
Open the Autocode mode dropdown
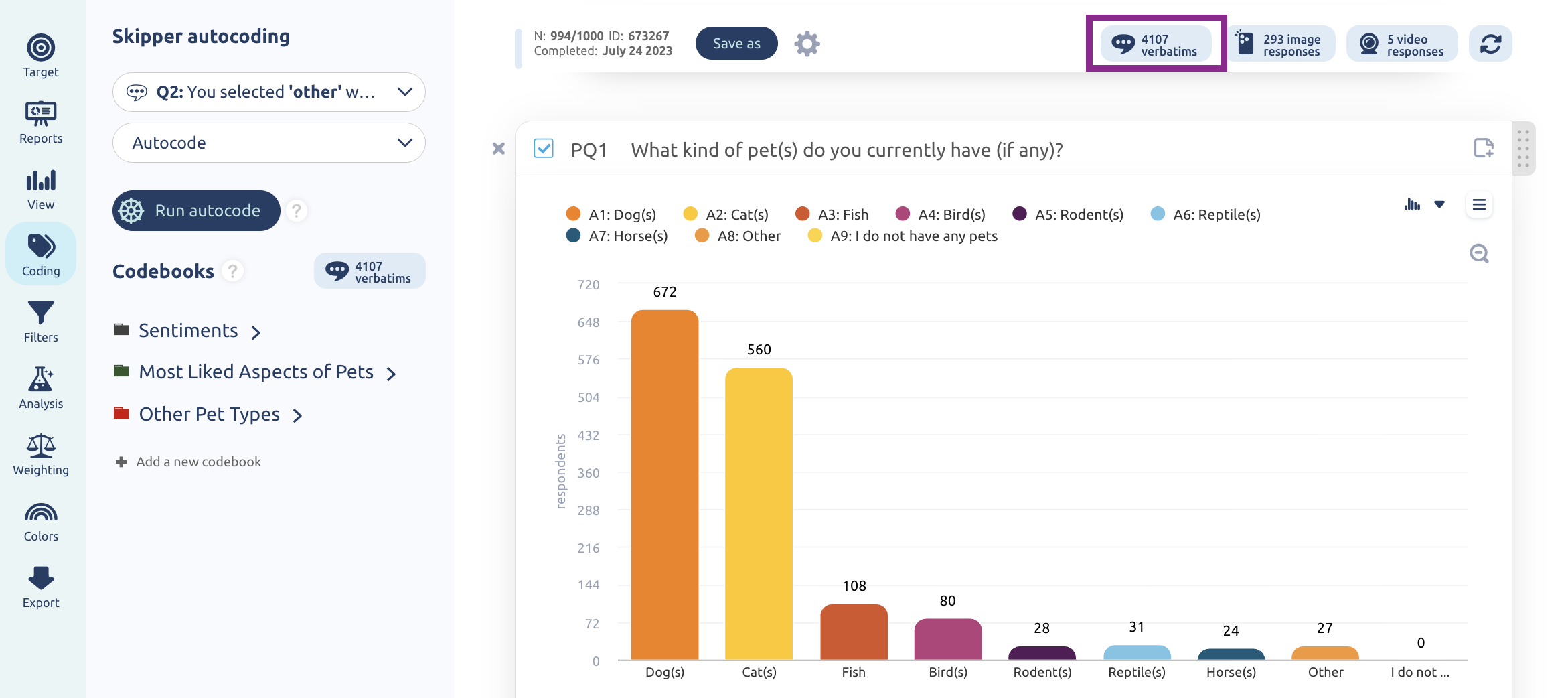click(x=269, y=143)
